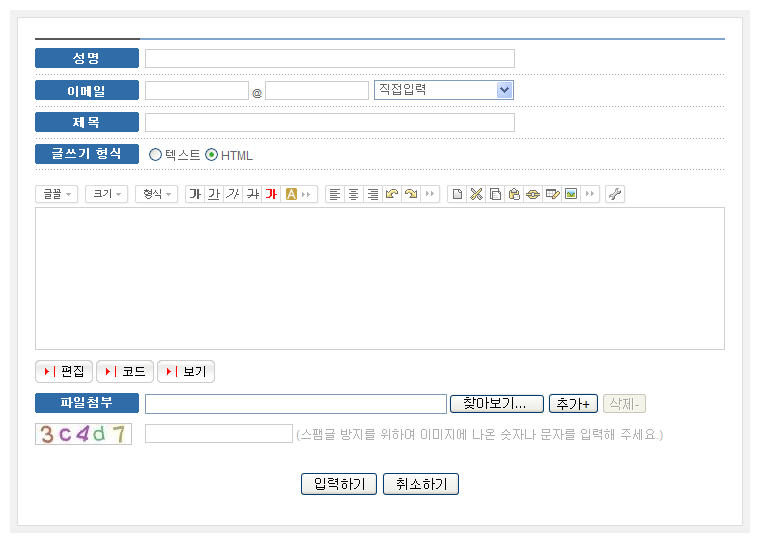Screen dimensions: 760x543
Task: Click the cut scissors icon
Action: pyautogui.click(x=476, y=194)
